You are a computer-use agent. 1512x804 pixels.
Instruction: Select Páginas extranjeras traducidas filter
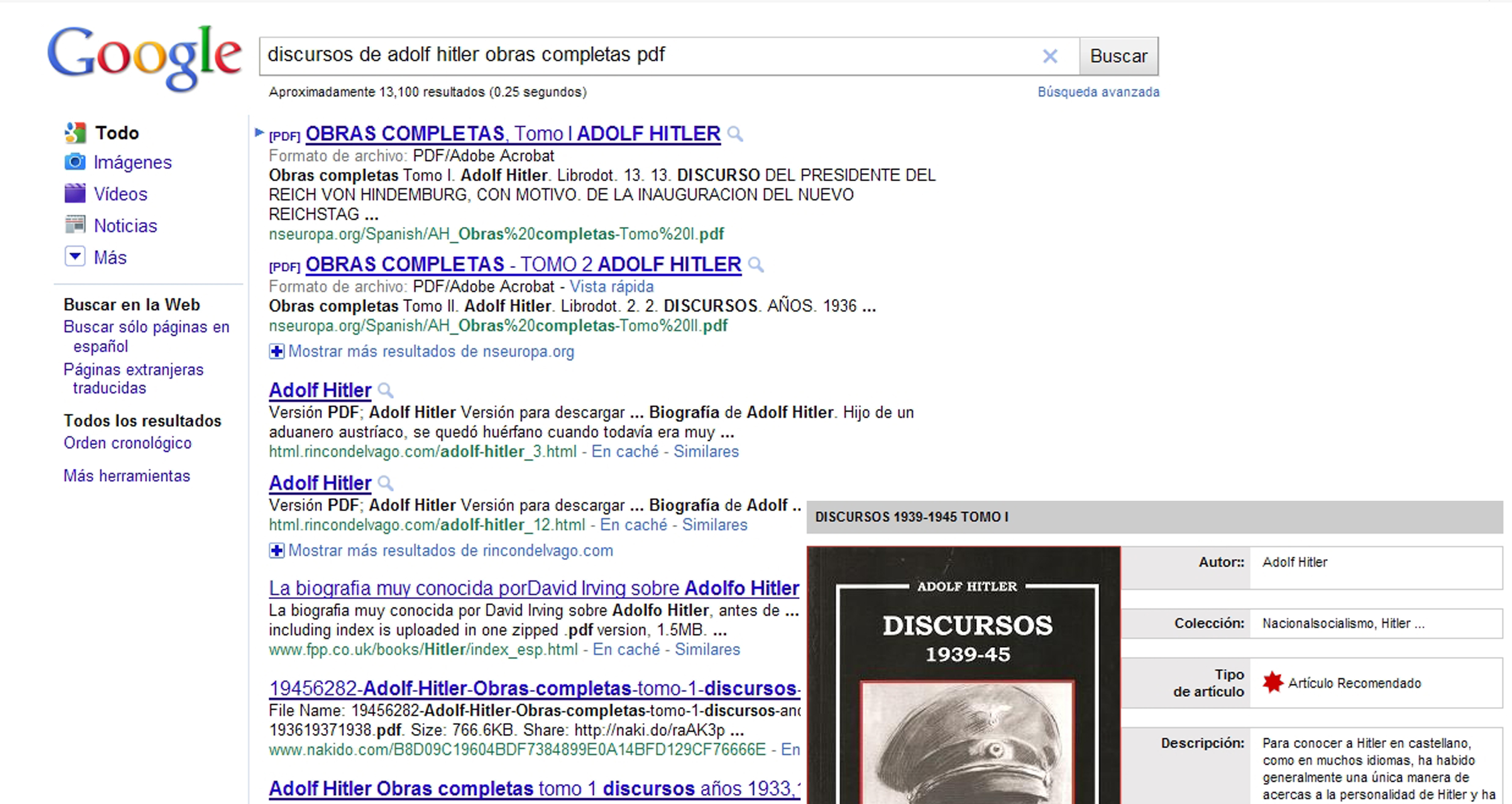click(133, 378)
